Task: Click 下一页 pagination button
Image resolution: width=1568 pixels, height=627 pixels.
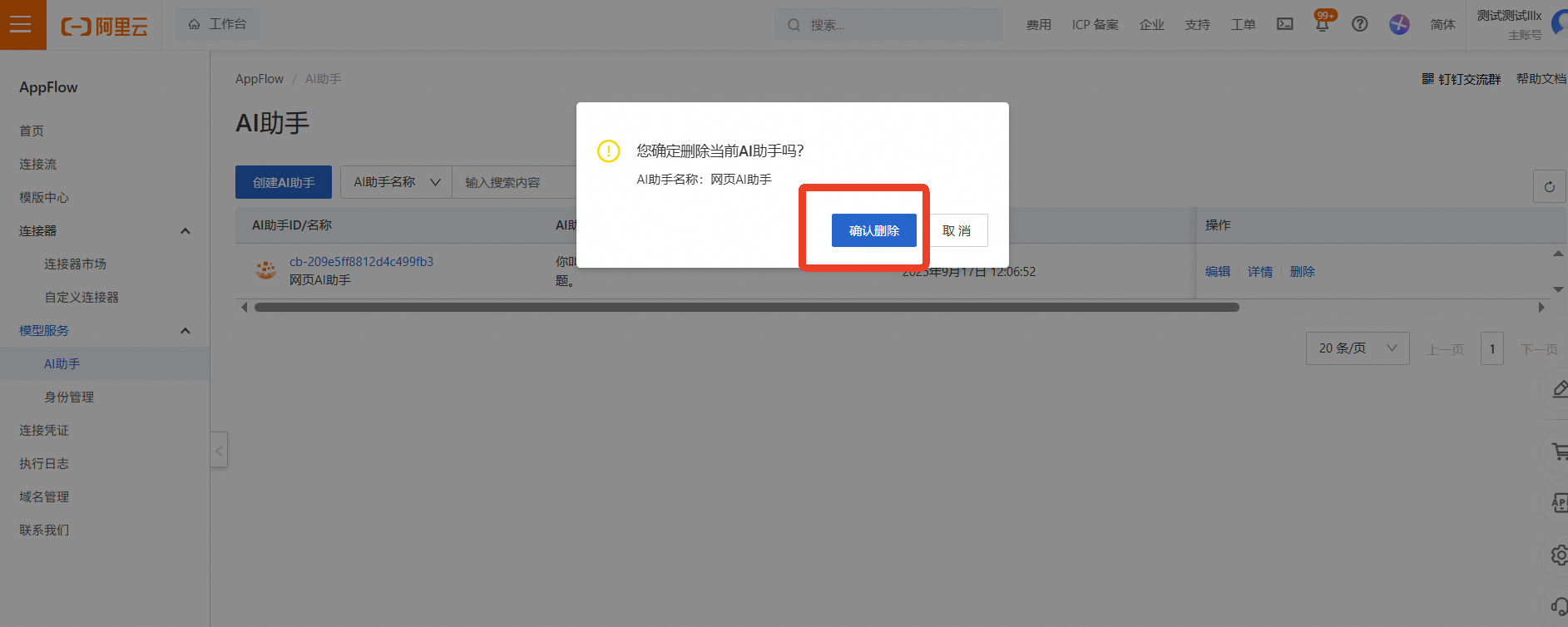Action: pyautogui.click(x=1539, y=349)
